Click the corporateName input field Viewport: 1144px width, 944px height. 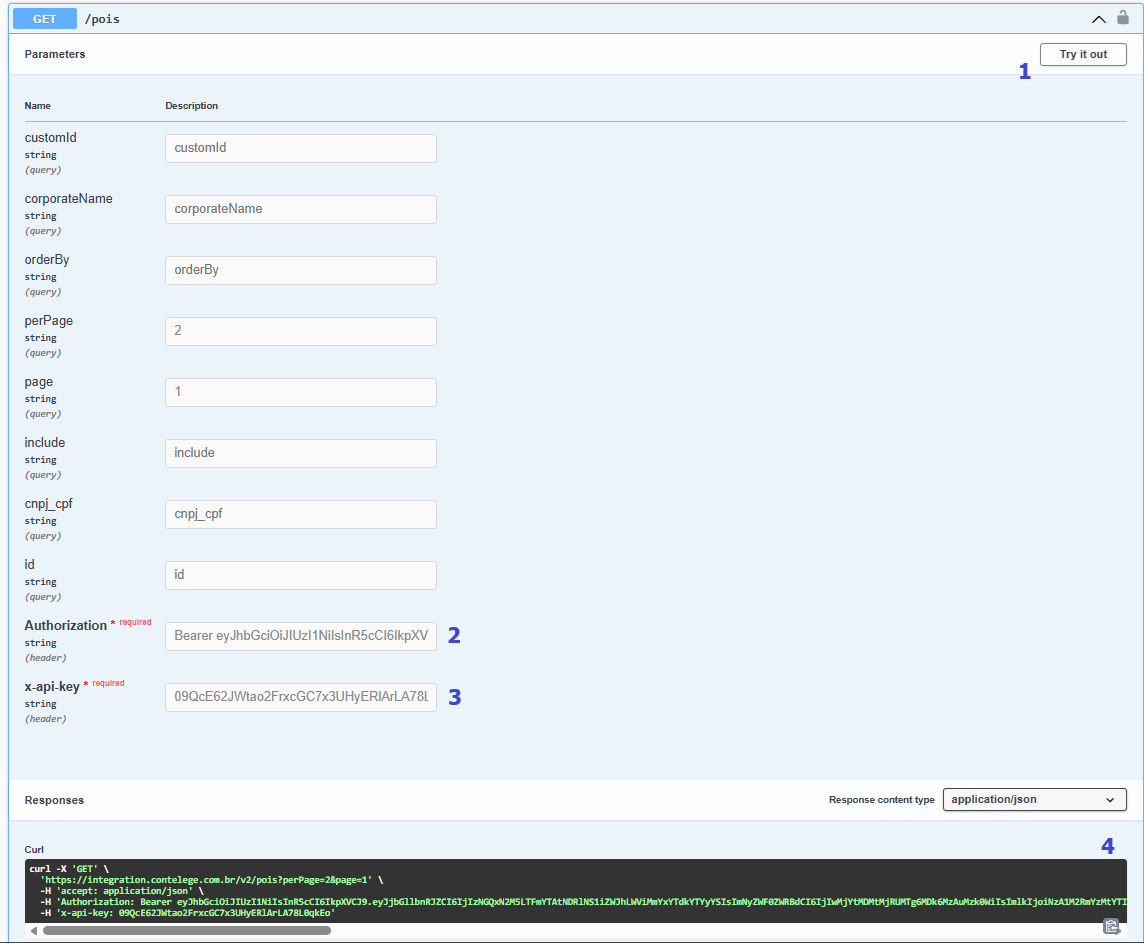301,209
